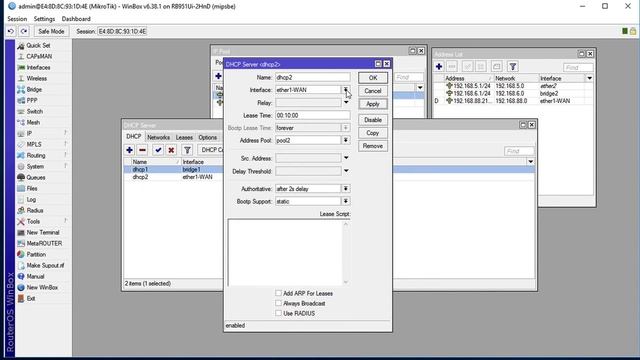Expand the Src. Address field arrow
The height and width of the screenshot is (360, 640).
click(x=346, y=158)
